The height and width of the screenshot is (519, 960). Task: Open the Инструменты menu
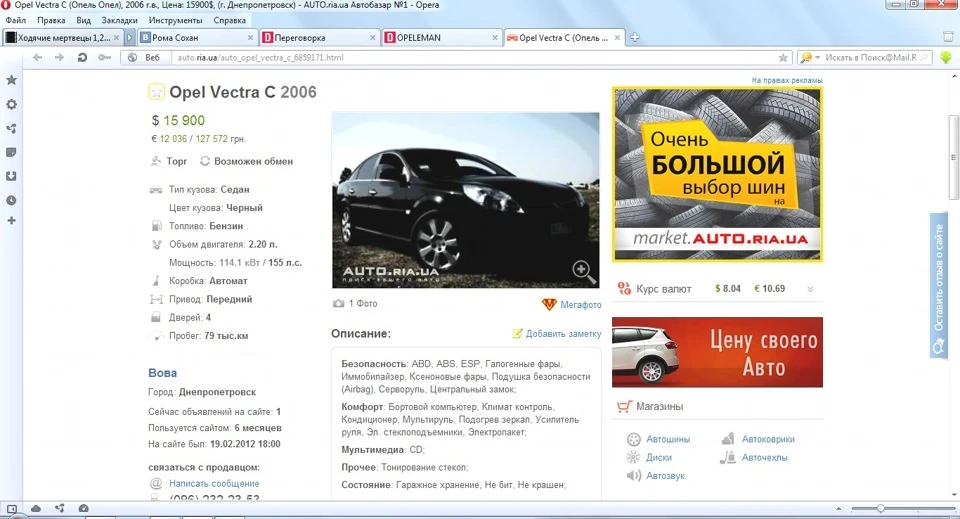(175, 20)
